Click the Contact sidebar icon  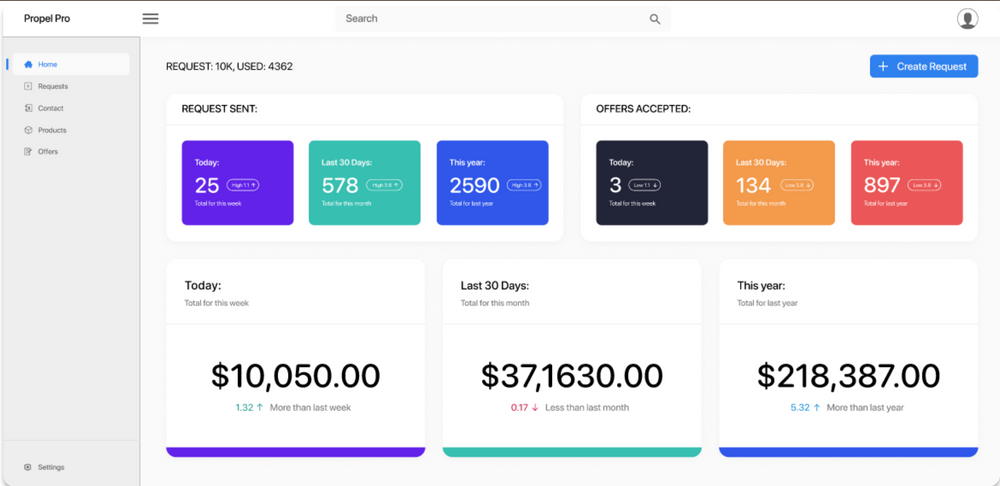click(28, 108)
